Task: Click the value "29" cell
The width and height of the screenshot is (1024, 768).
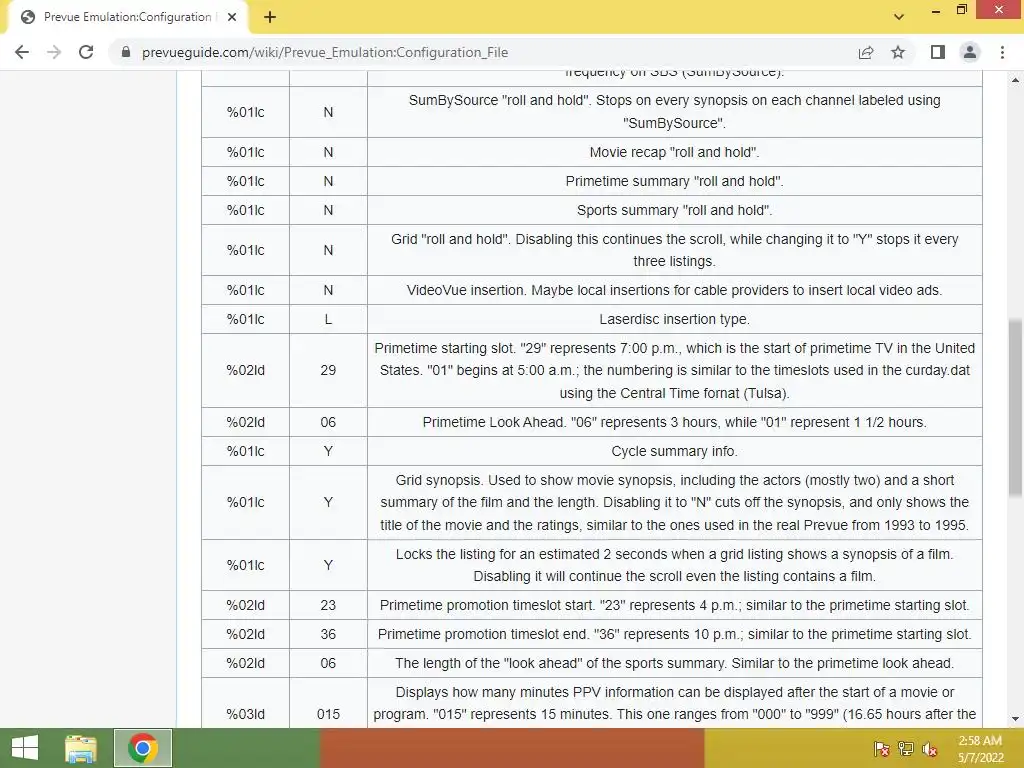Action: point(328,370)
